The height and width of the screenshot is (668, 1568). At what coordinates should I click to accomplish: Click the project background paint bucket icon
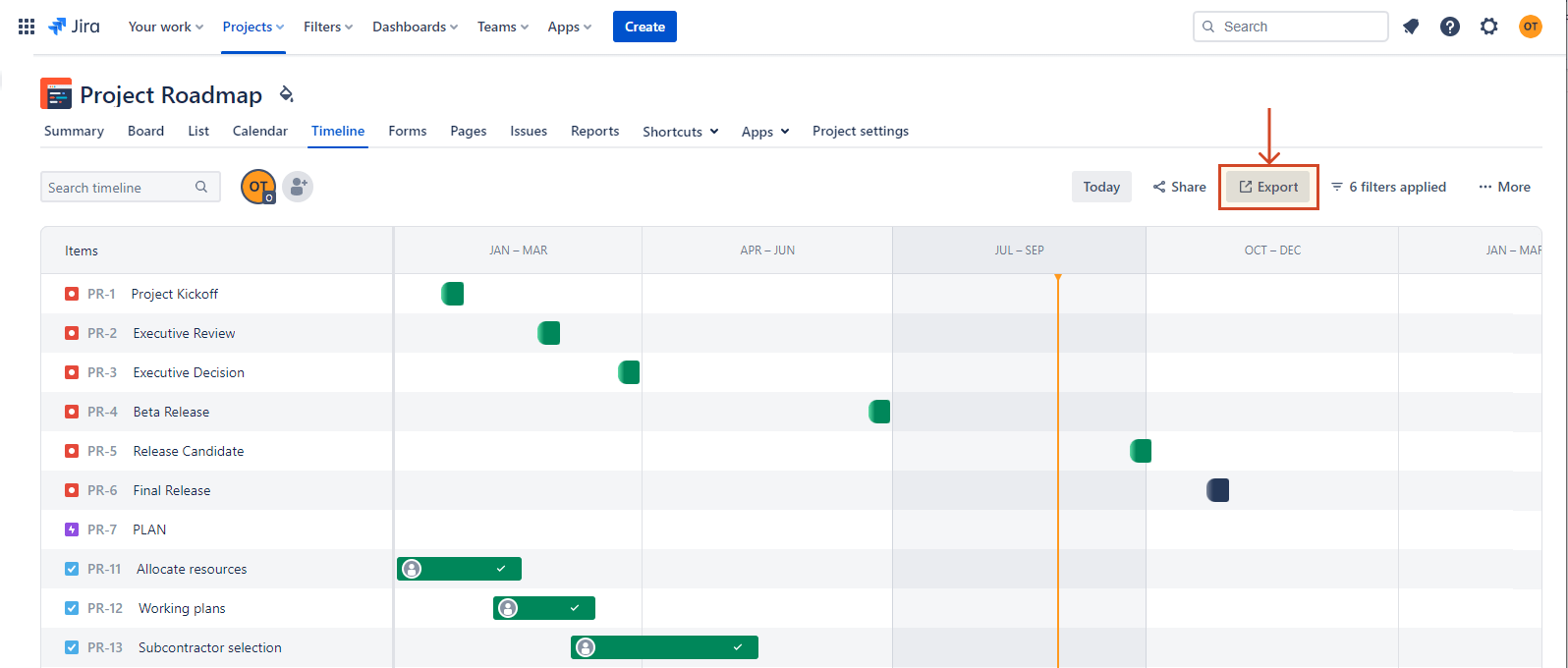coord(287,94)
